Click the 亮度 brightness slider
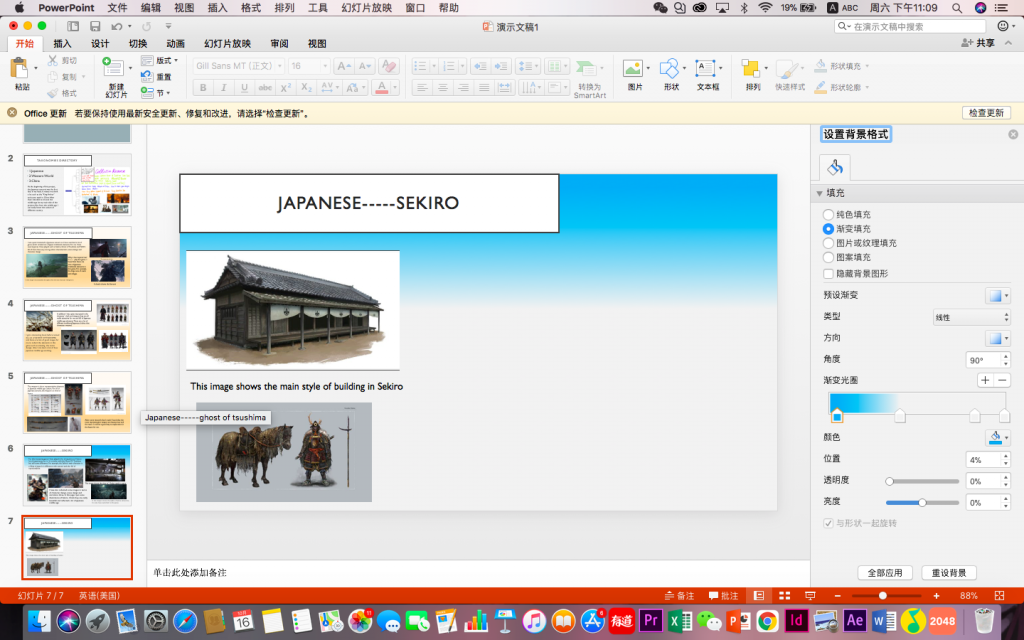Viewport: 1024px width, 640px height. coord(922,502)
